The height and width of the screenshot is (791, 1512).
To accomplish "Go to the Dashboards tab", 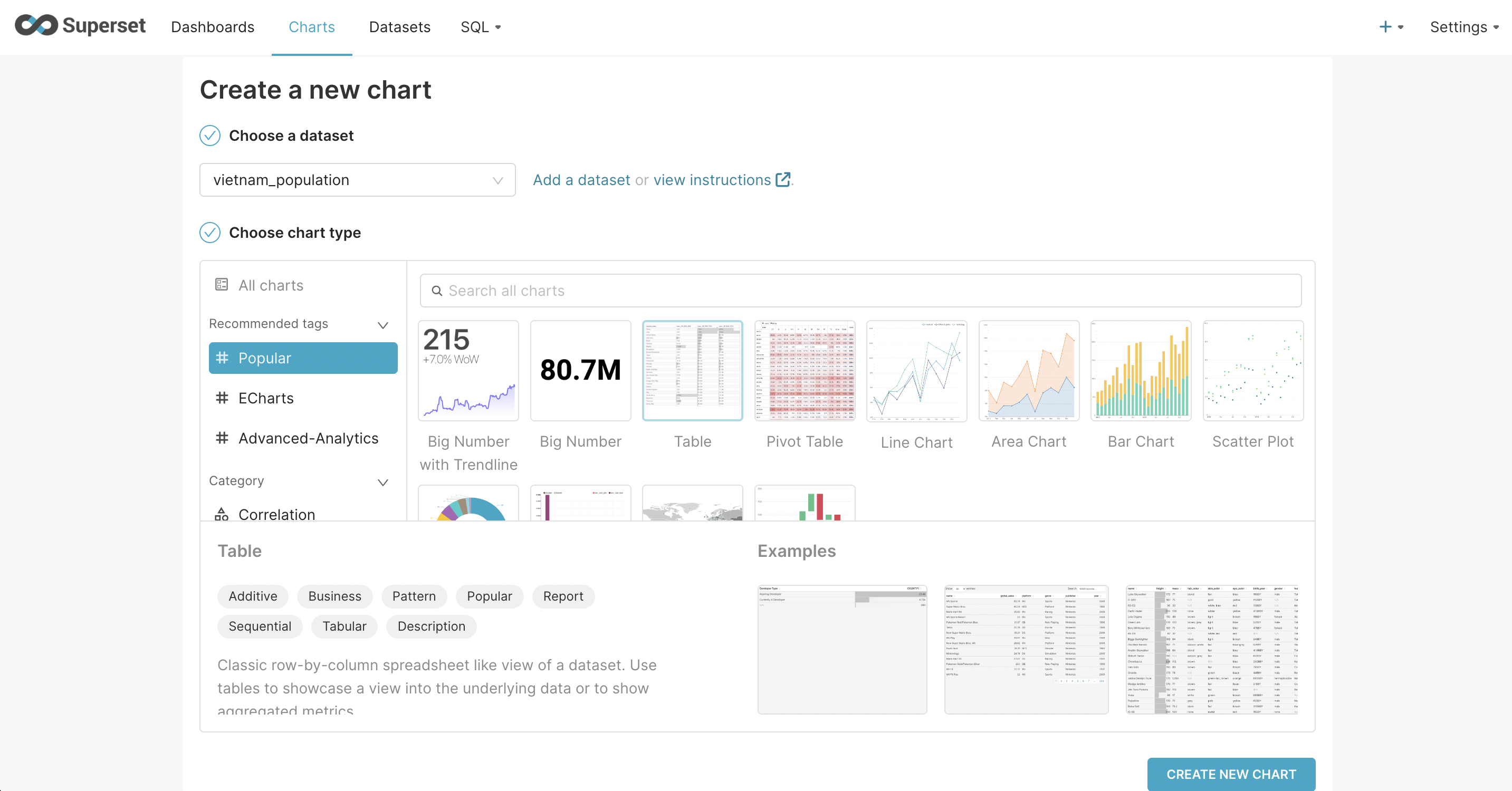I will tap(213, 27).
